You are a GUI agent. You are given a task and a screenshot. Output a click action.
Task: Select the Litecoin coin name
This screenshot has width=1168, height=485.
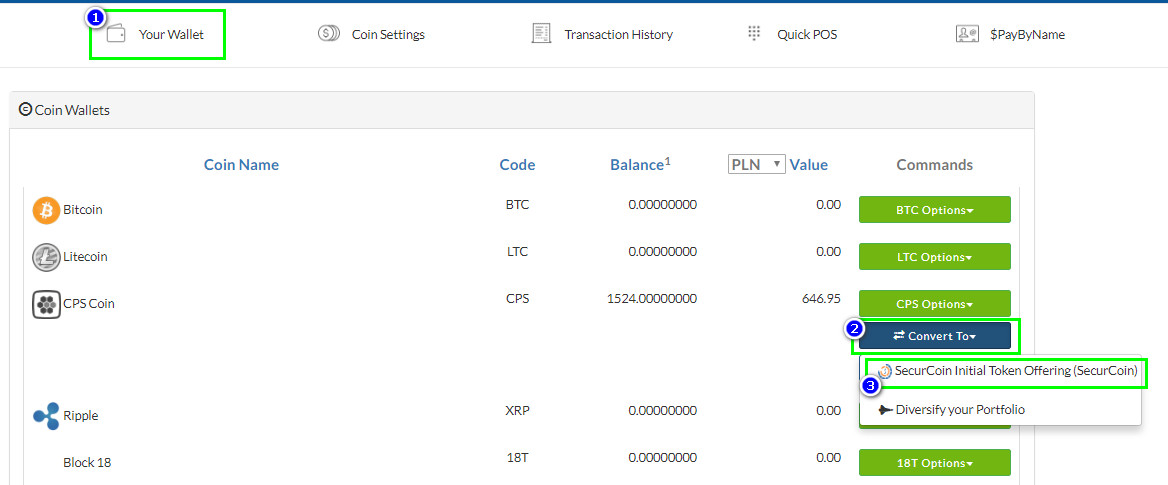(x=85, y=257)
